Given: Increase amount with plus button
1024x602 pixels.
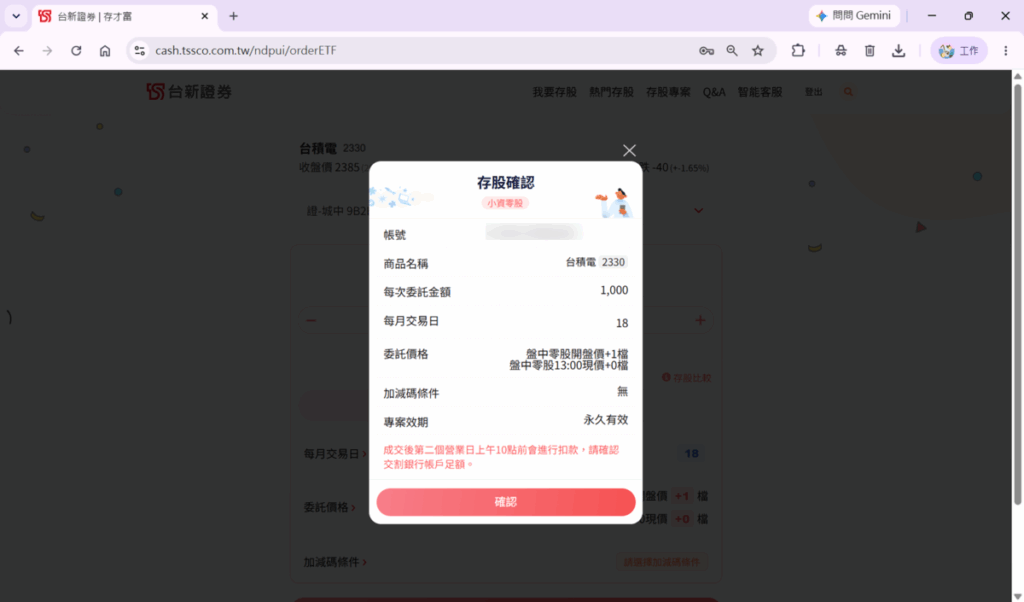Looking at the screenshot, I should (700, 321).
